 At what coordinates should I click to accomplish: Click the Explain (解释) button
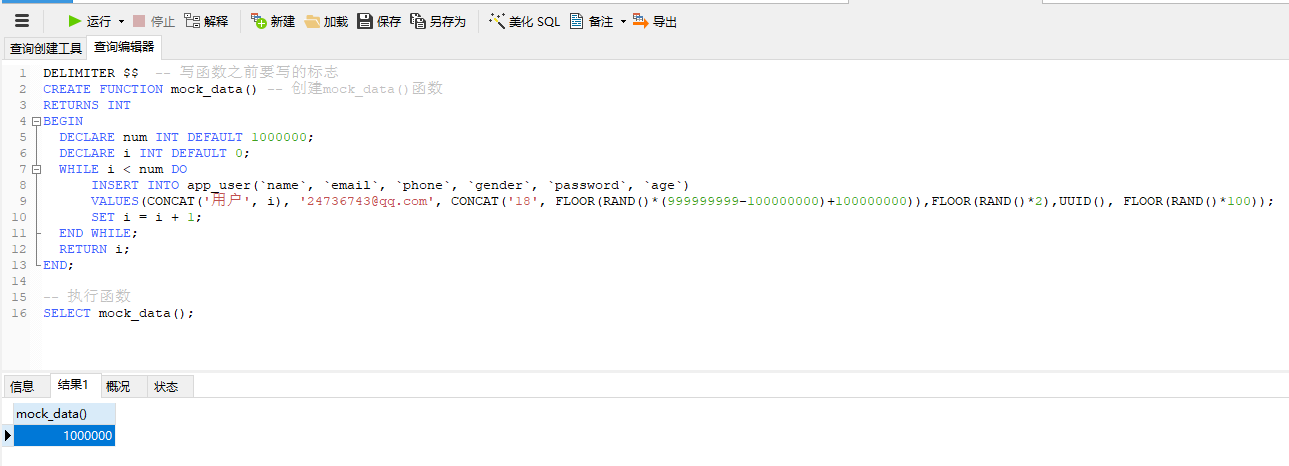[206, 21]
